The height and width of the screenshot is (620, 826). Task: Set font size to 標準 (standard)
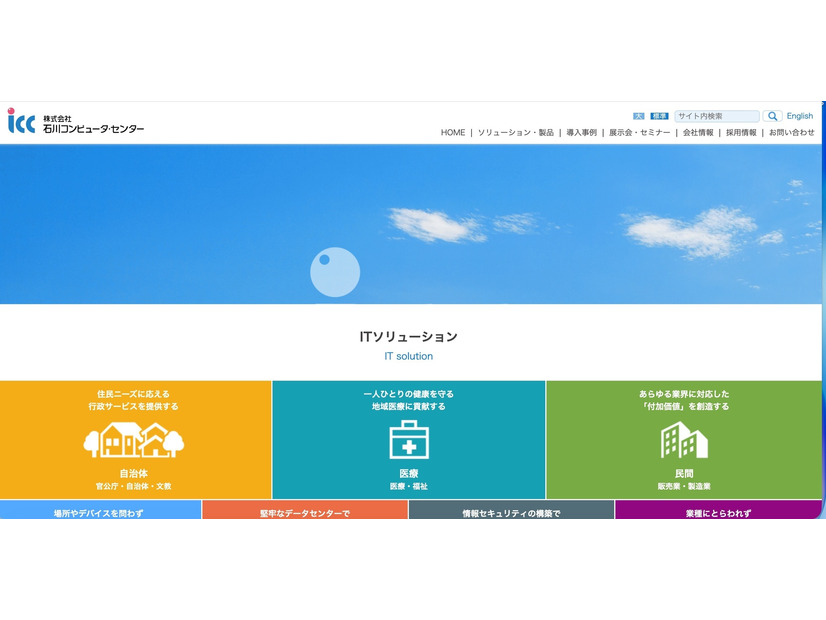[659, 116]
